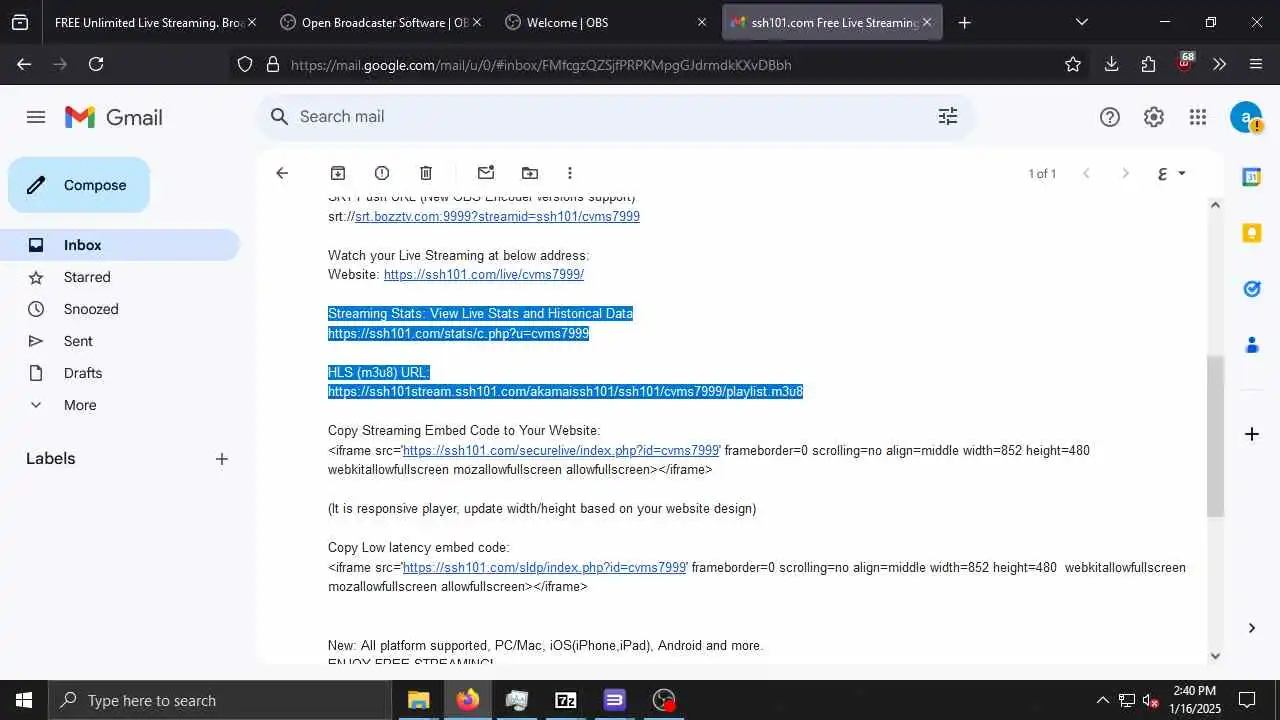Archive this email
The width and height of the screenshot is (1280, 720).
(338, 173)
